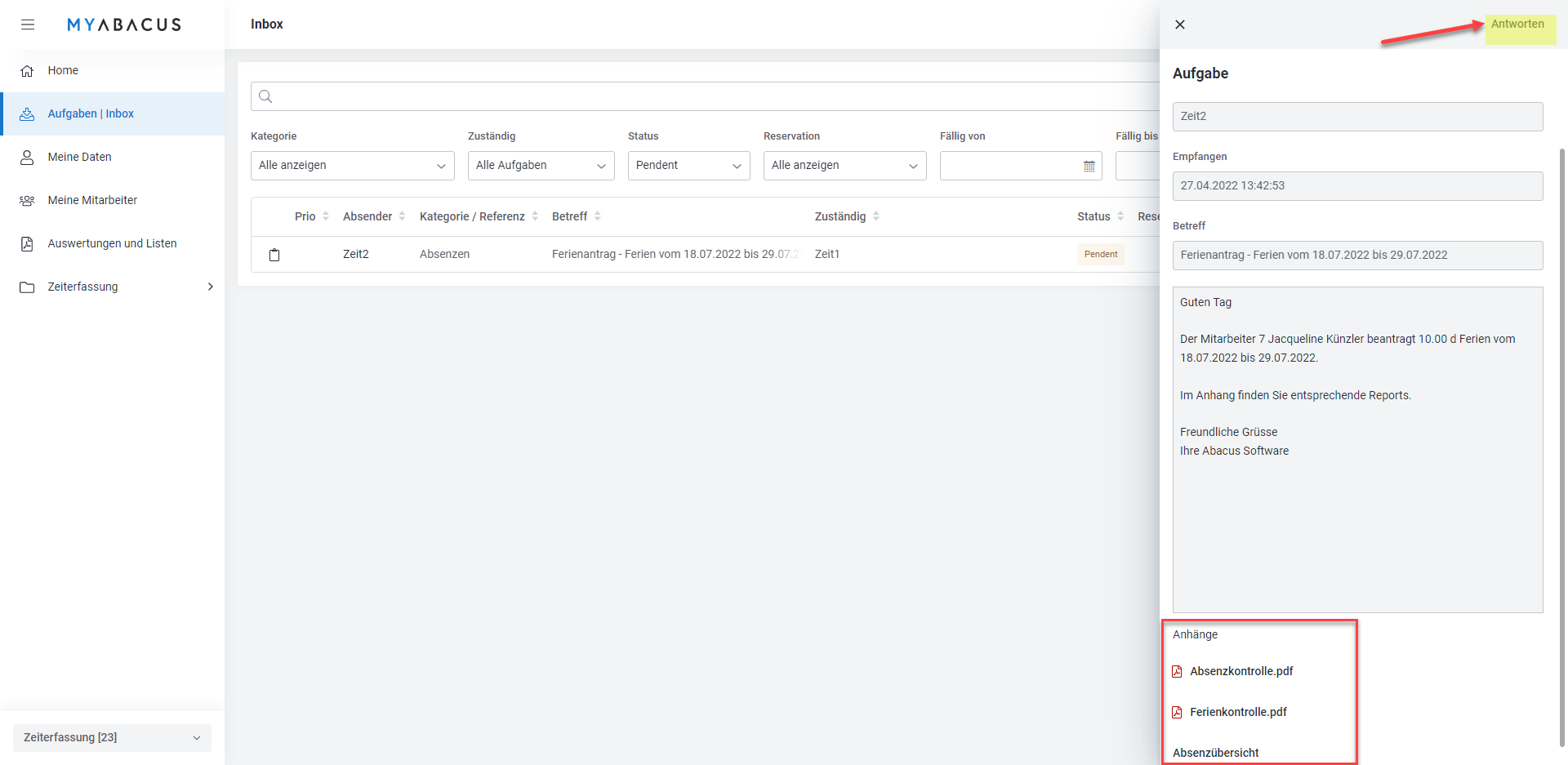1568x765 pixels.
Task: Close the Aufgabe detail panel
Action: tap(1180, 24)
